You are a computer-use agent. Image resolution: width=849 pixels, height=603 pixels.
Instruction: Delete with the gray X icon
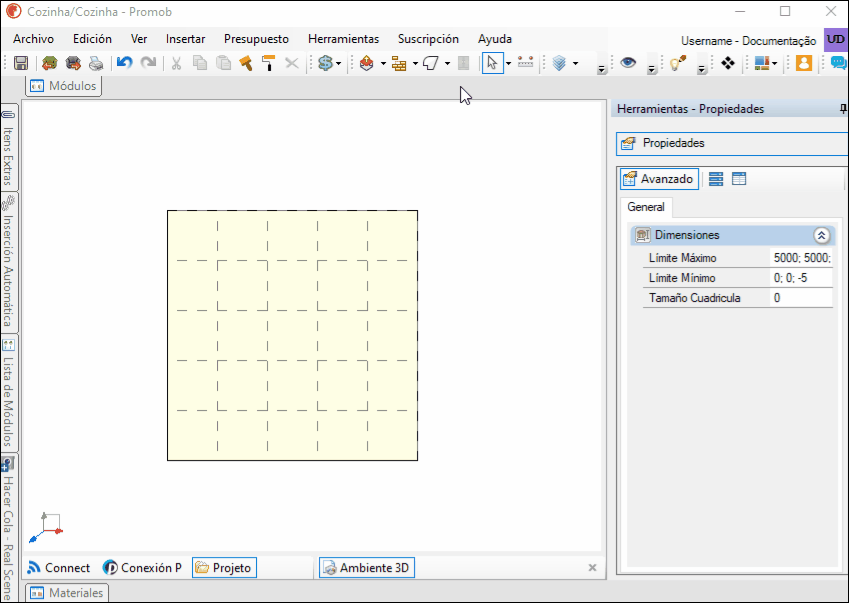coord(292,63)
